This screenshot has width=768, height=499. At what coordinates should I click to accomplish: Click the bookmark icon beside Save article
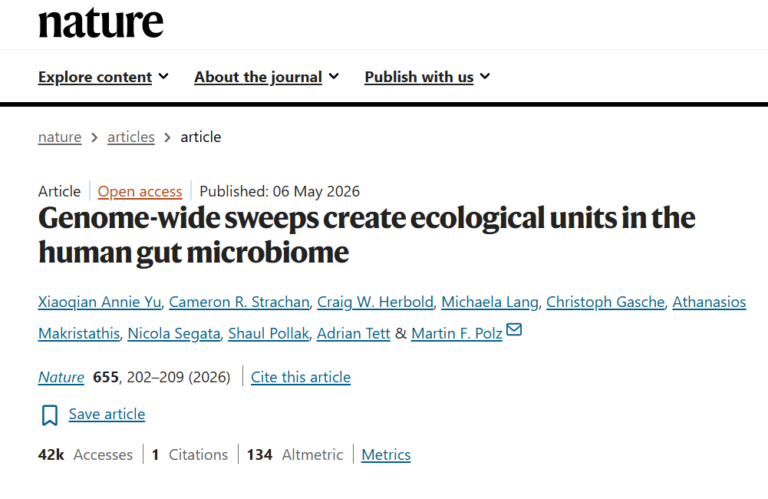(49, 415)
